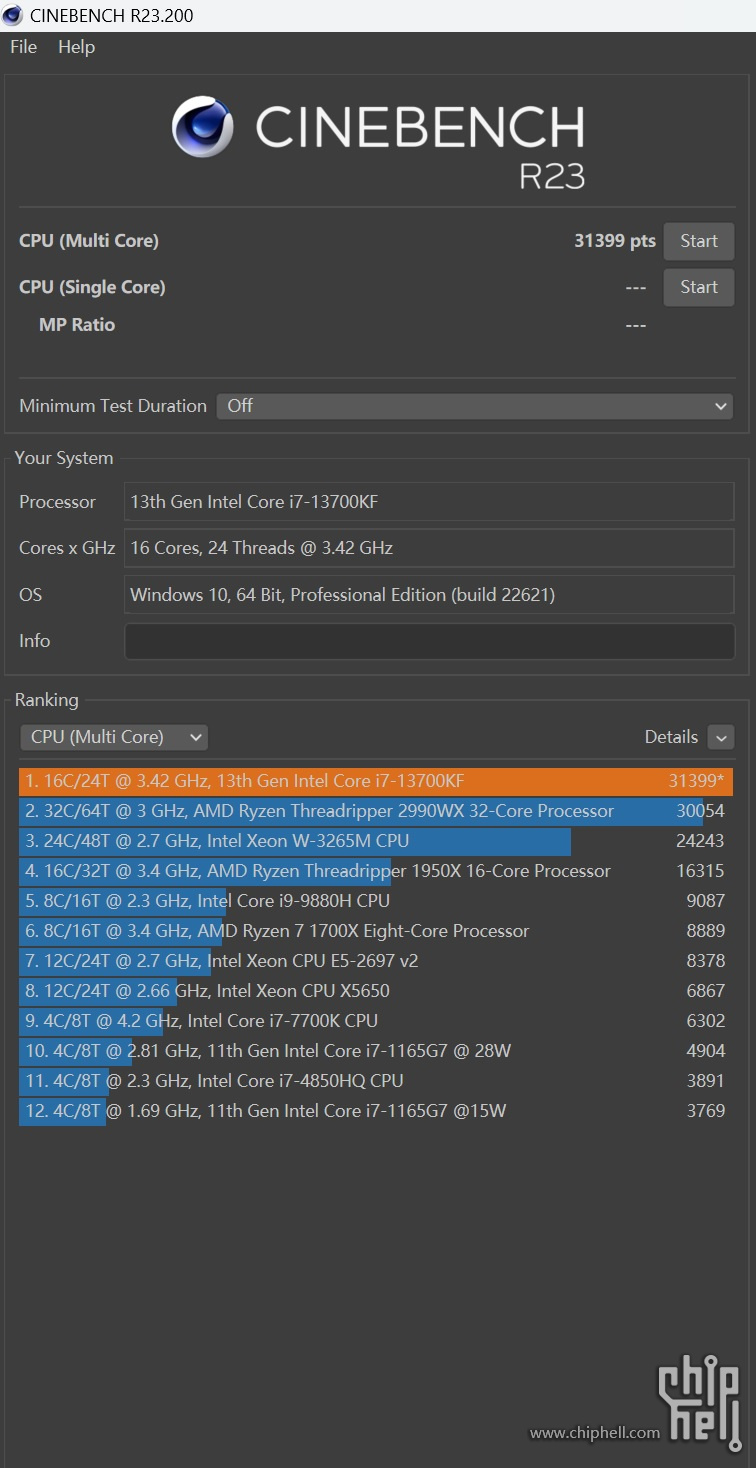The width and height of the screenshot is (756, 1468).
Task: Select ranking row Core i7-4850HQ
Action: 376,1081
